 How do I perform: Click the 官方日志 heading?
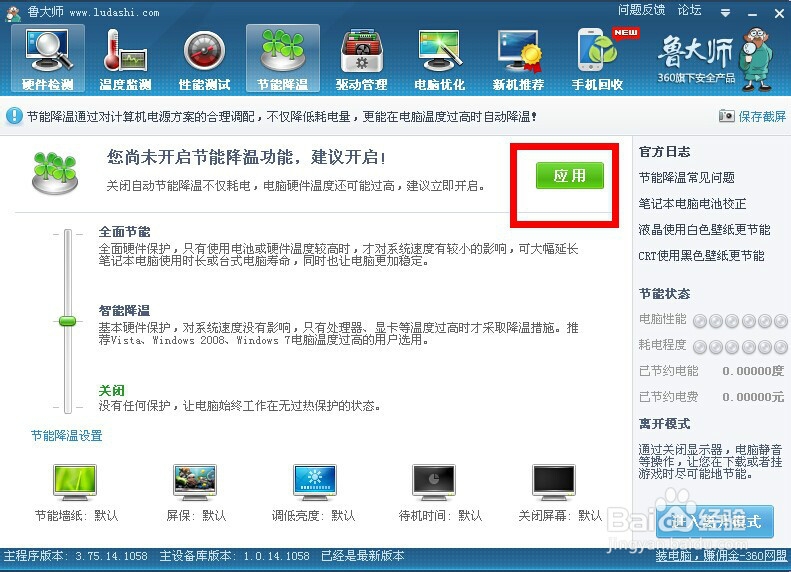click(664, 152)
